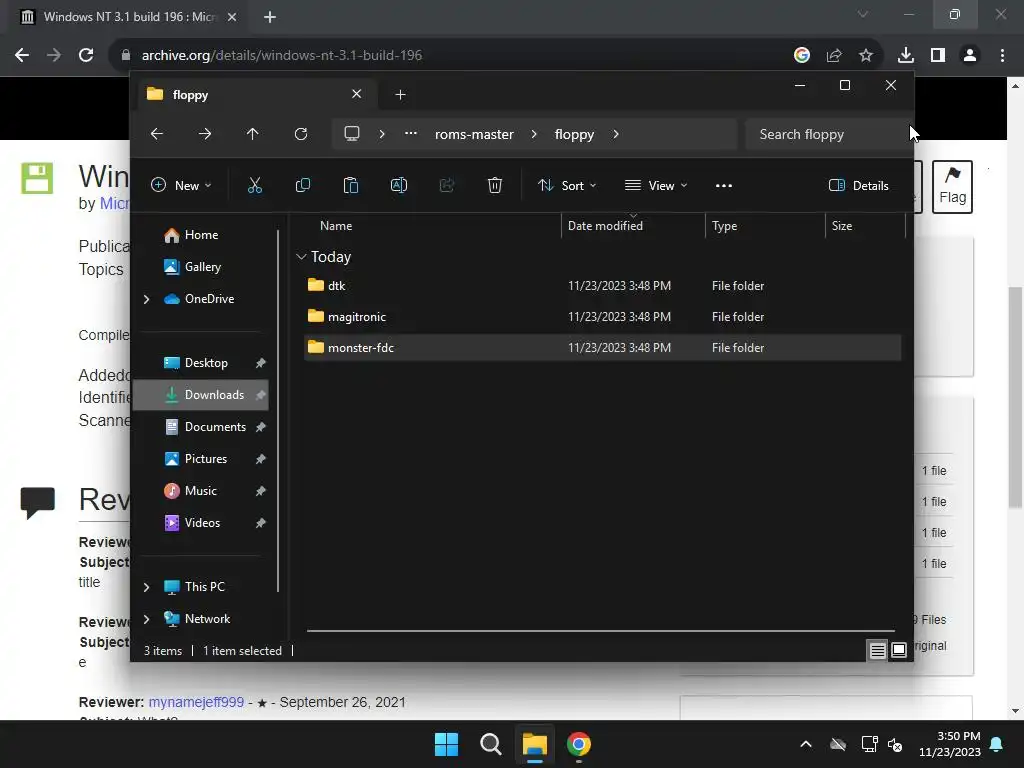Image resolution: width=1024 pixels, height=768 pixels.
Task: Click roms-master in the breadcrumb
Action: tap(474, 134)
